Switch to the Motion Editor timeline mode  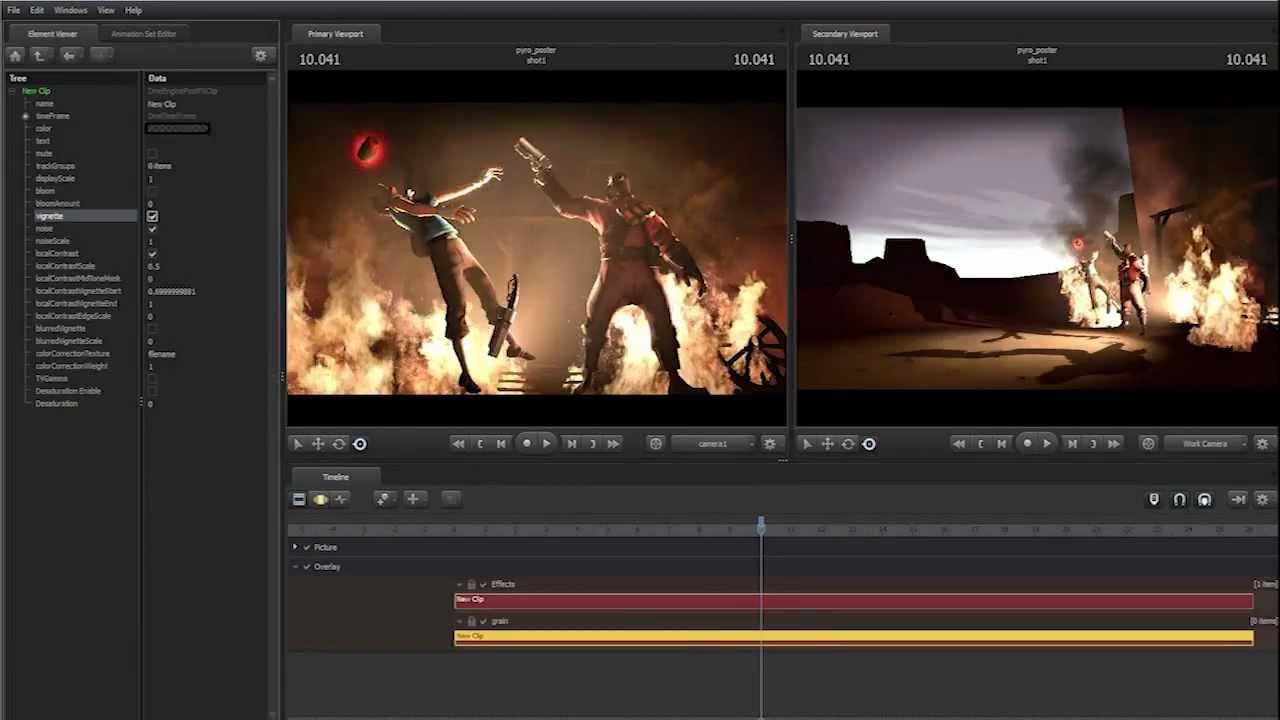[320, 499]
